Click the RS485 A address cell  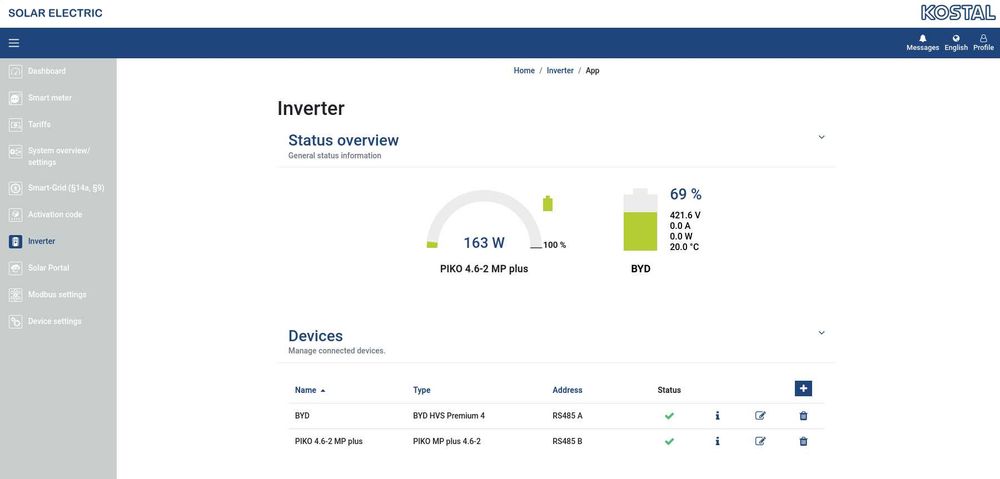pos(567,416)
